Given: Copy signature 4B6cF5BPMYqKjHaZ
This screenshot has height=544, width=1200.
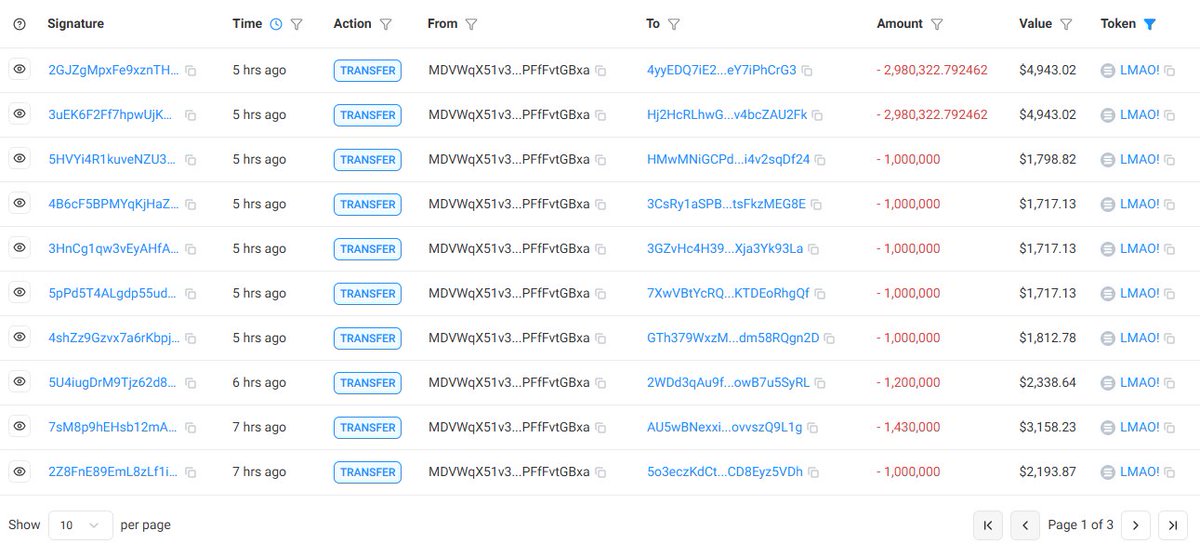Looking at the screenshot, I should click(190, 204).
